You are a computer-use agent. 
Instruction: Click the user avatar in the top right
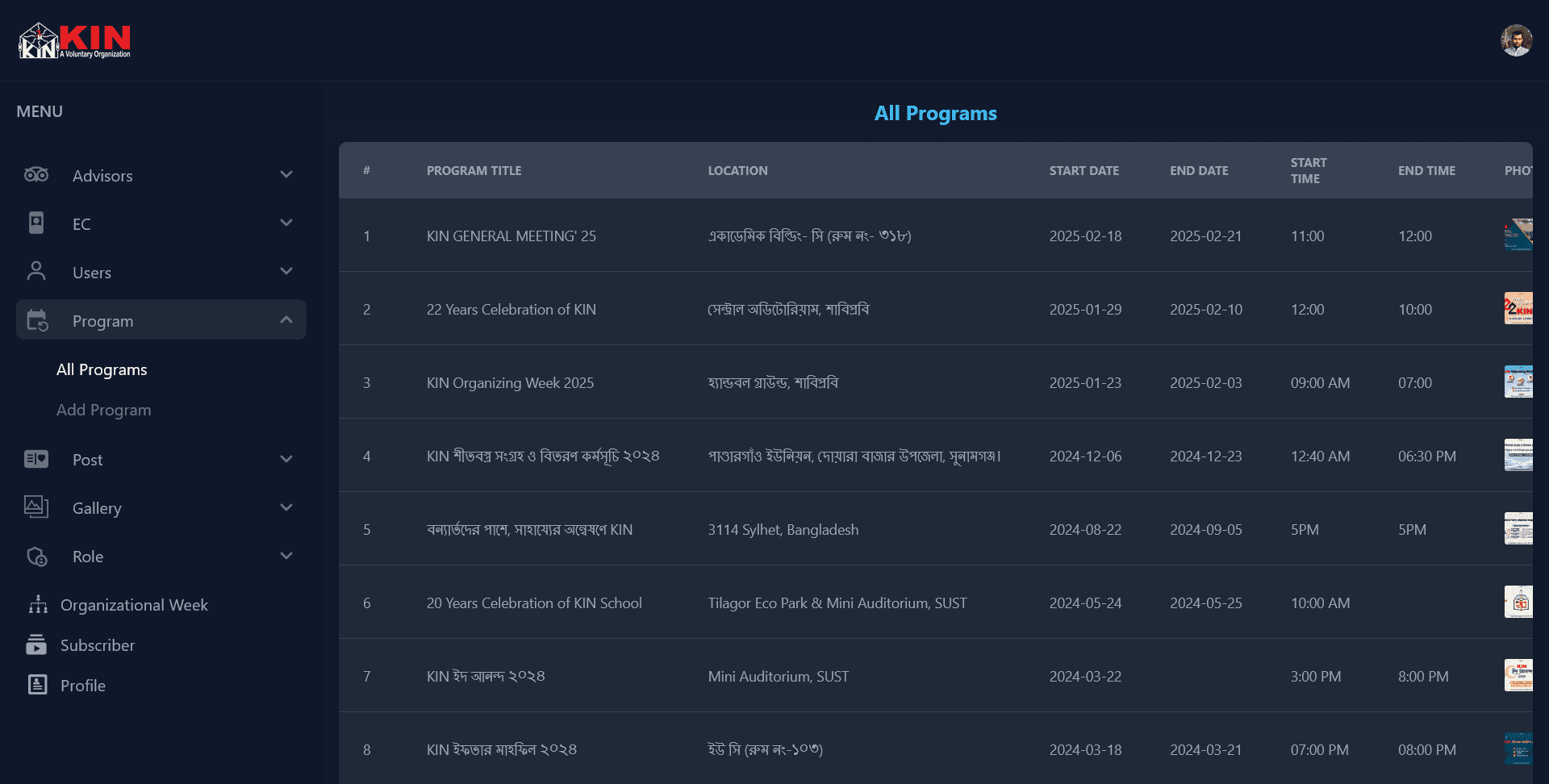point(1516,40)
